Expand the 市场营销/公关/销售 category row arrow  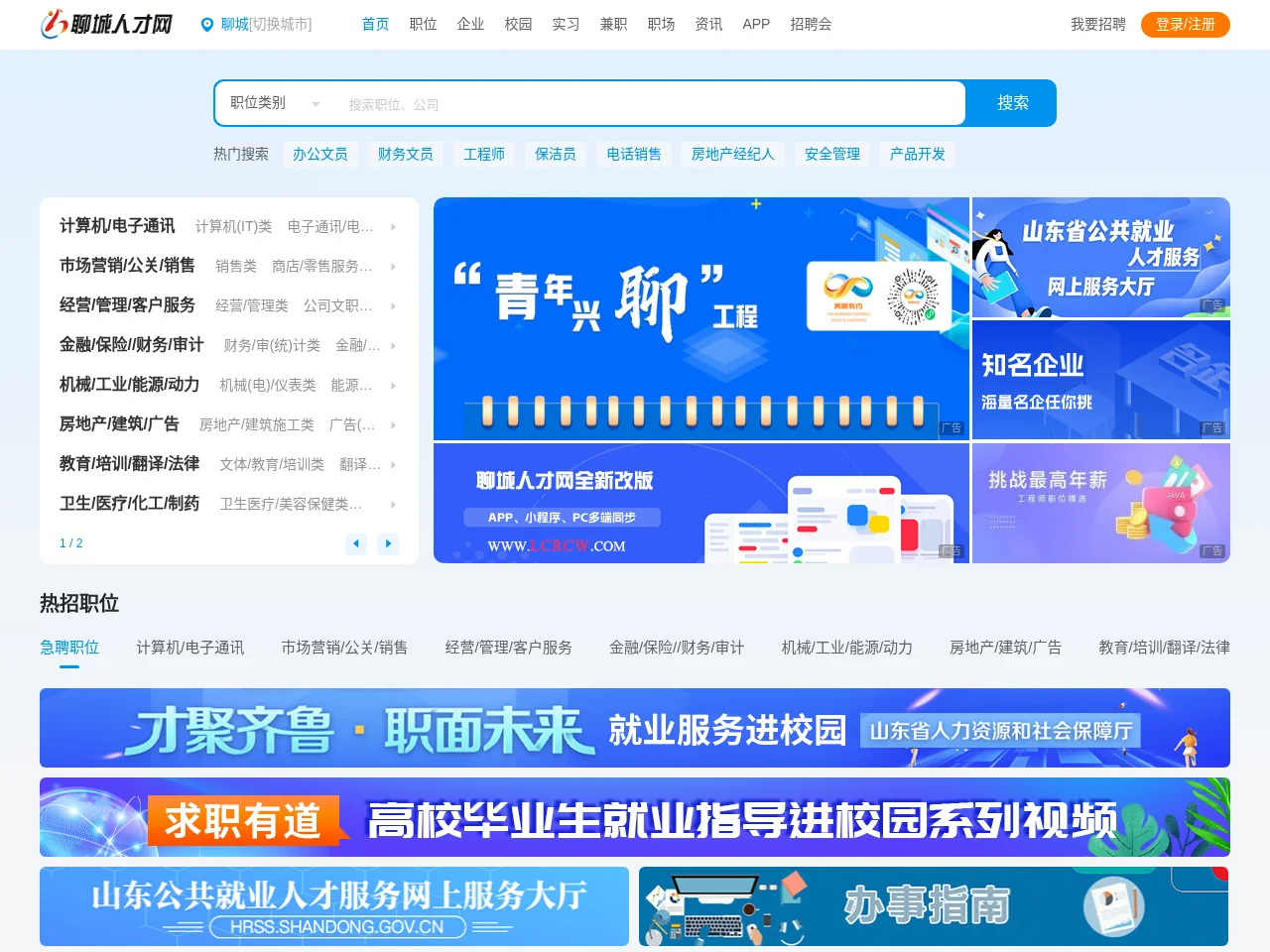pos(394,267)
